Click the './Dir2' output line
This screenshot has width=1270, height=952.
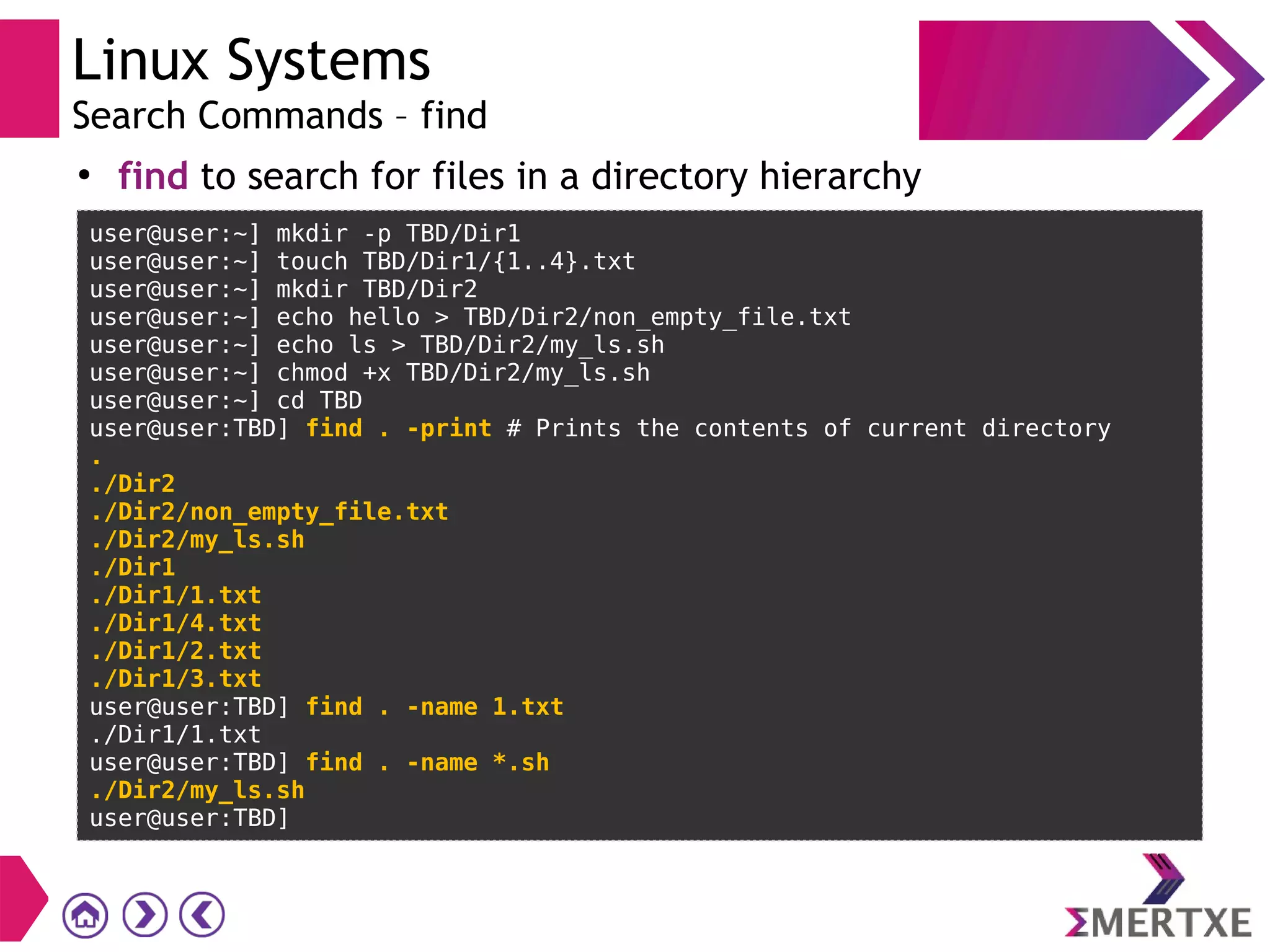133,484
